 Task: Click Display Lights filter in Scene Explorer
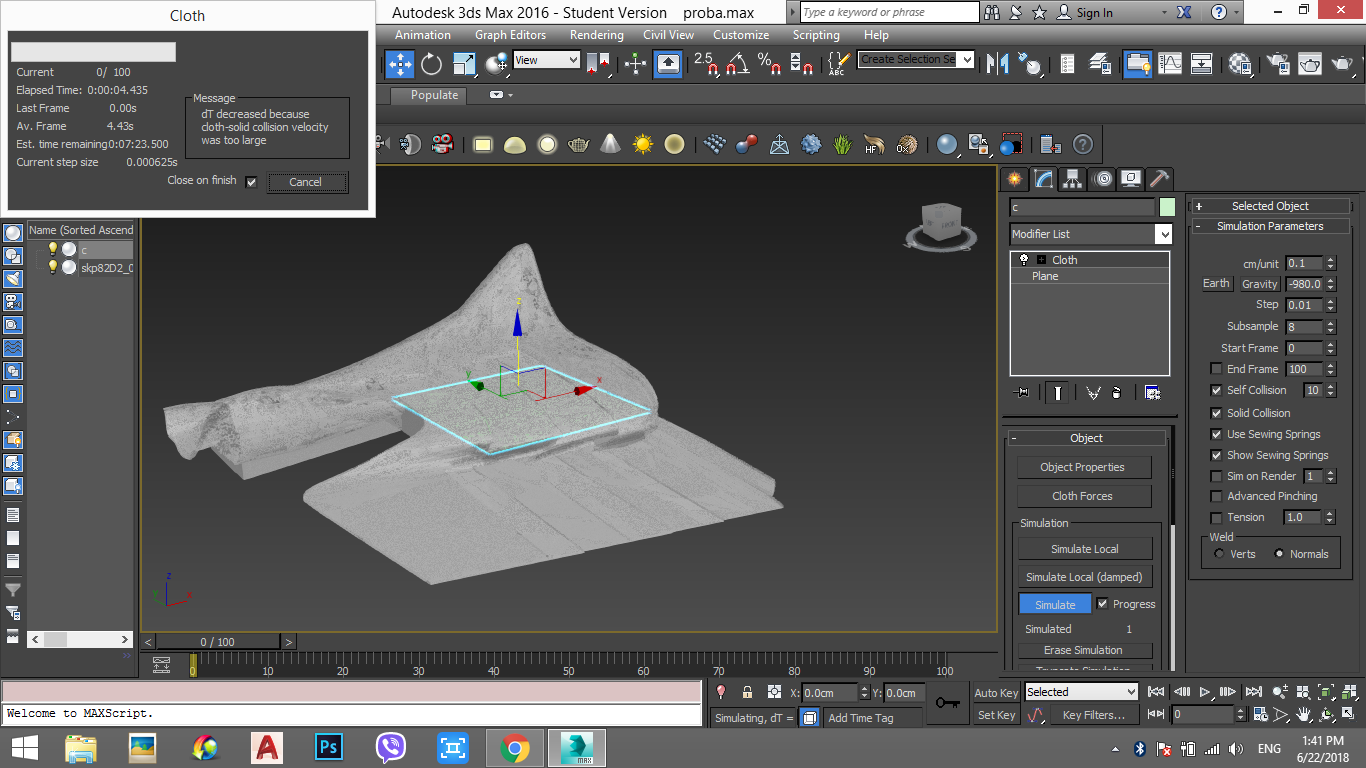[13, 278]
